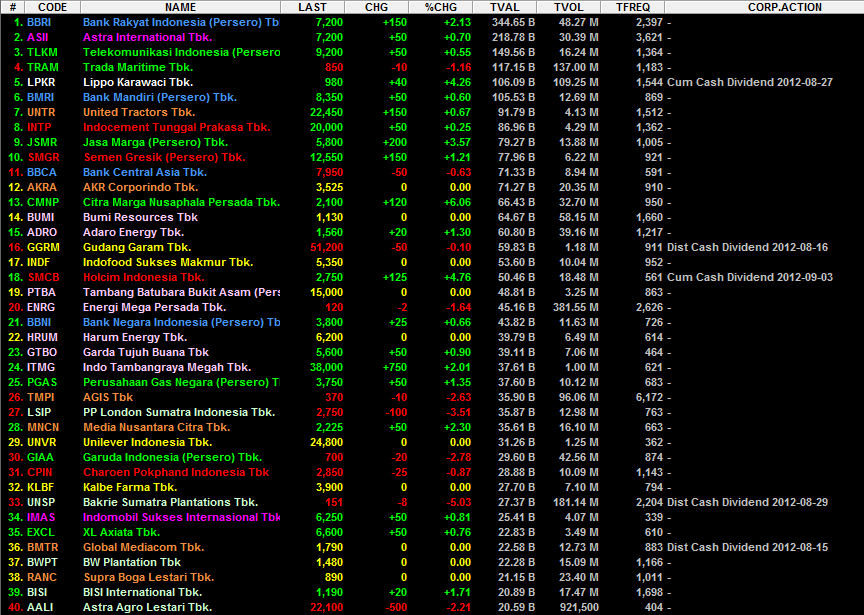864x615 pixels.
Task: Click %CHG +6.06 for CMNP
Action: click(457, 202)
